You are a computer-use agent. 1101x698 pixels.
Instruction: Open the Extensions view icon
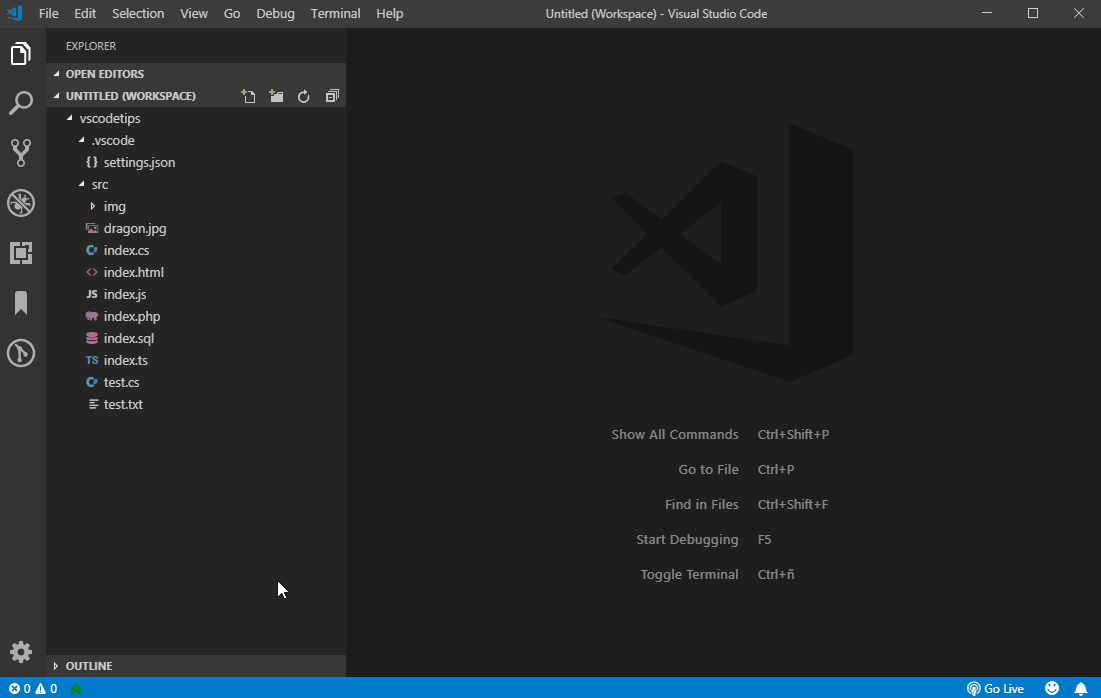pyautogui.click(x=21, y=253)
